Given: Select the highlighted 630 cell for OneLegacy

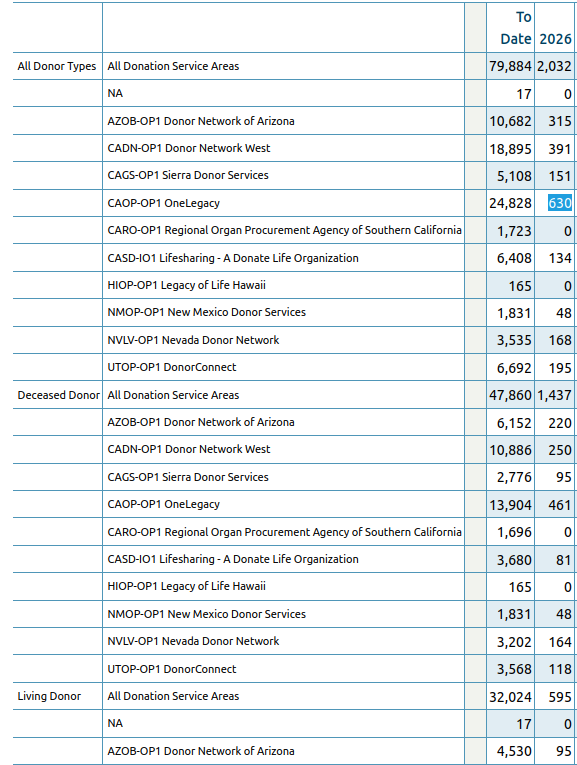Looking at the screenshot, I should point(559,203).
